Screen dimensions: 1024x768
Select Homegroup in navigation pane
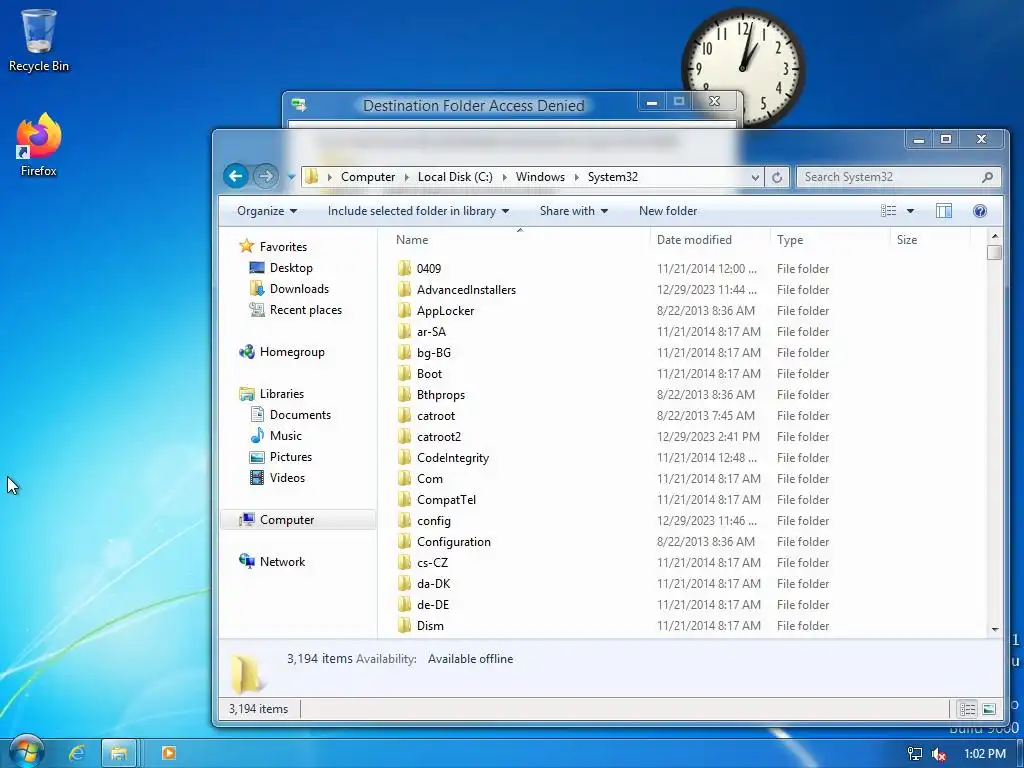(x=281, y=352)
